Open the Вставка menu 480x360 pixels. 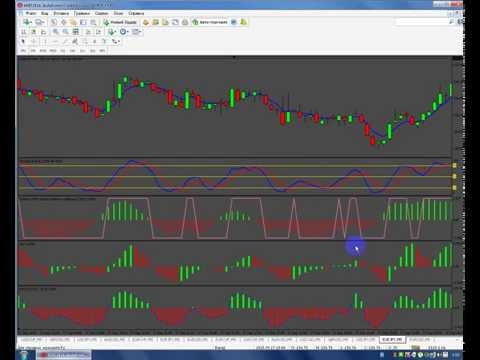61,13
